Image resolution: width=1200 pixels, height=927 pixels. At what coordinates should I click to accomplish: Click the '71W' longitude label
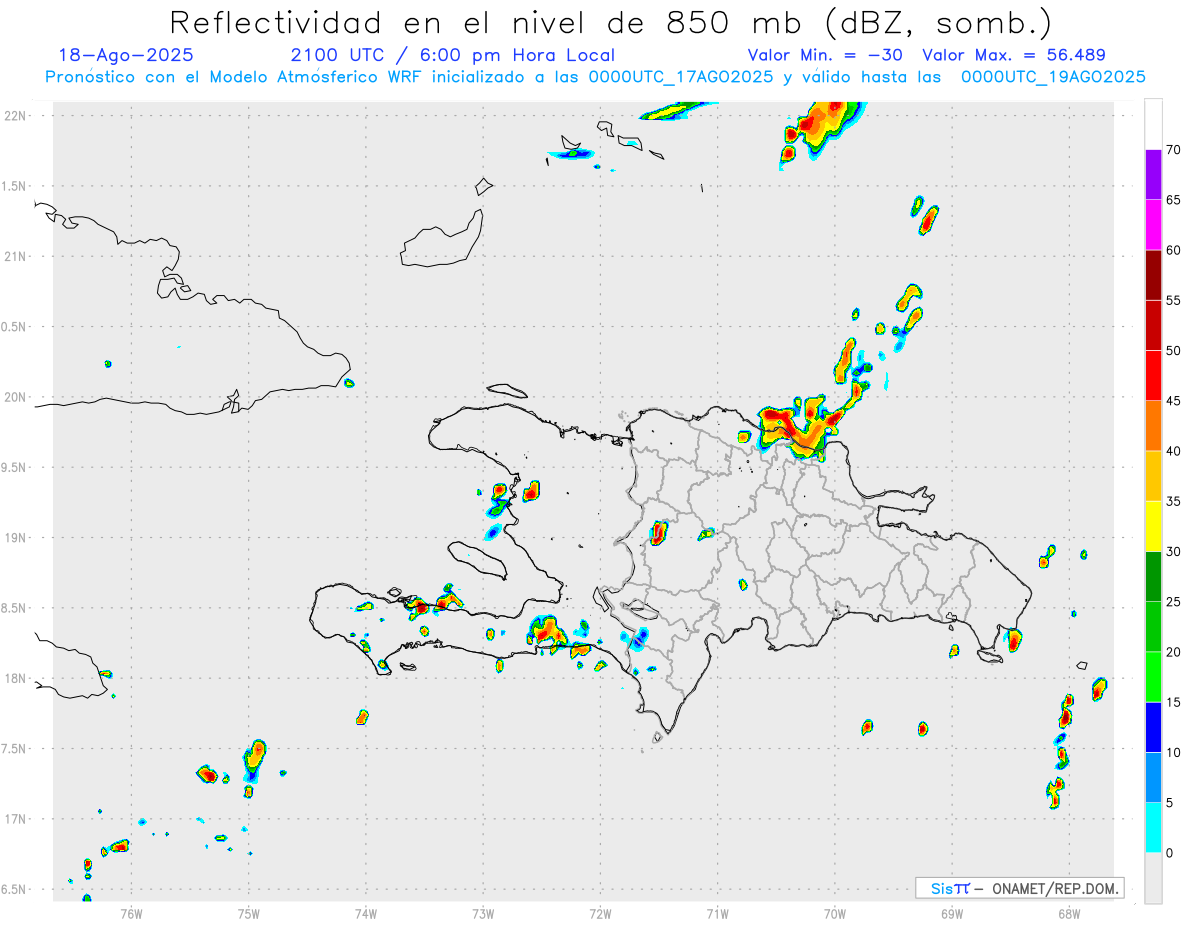tap(717, 913)
